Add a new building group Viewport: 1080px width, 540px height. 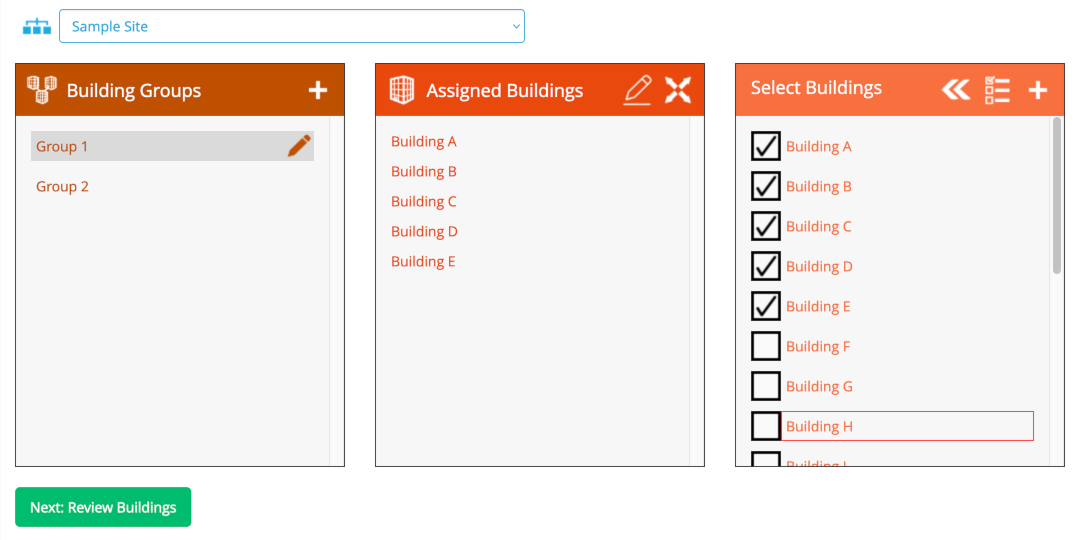(x=317, y=91)
